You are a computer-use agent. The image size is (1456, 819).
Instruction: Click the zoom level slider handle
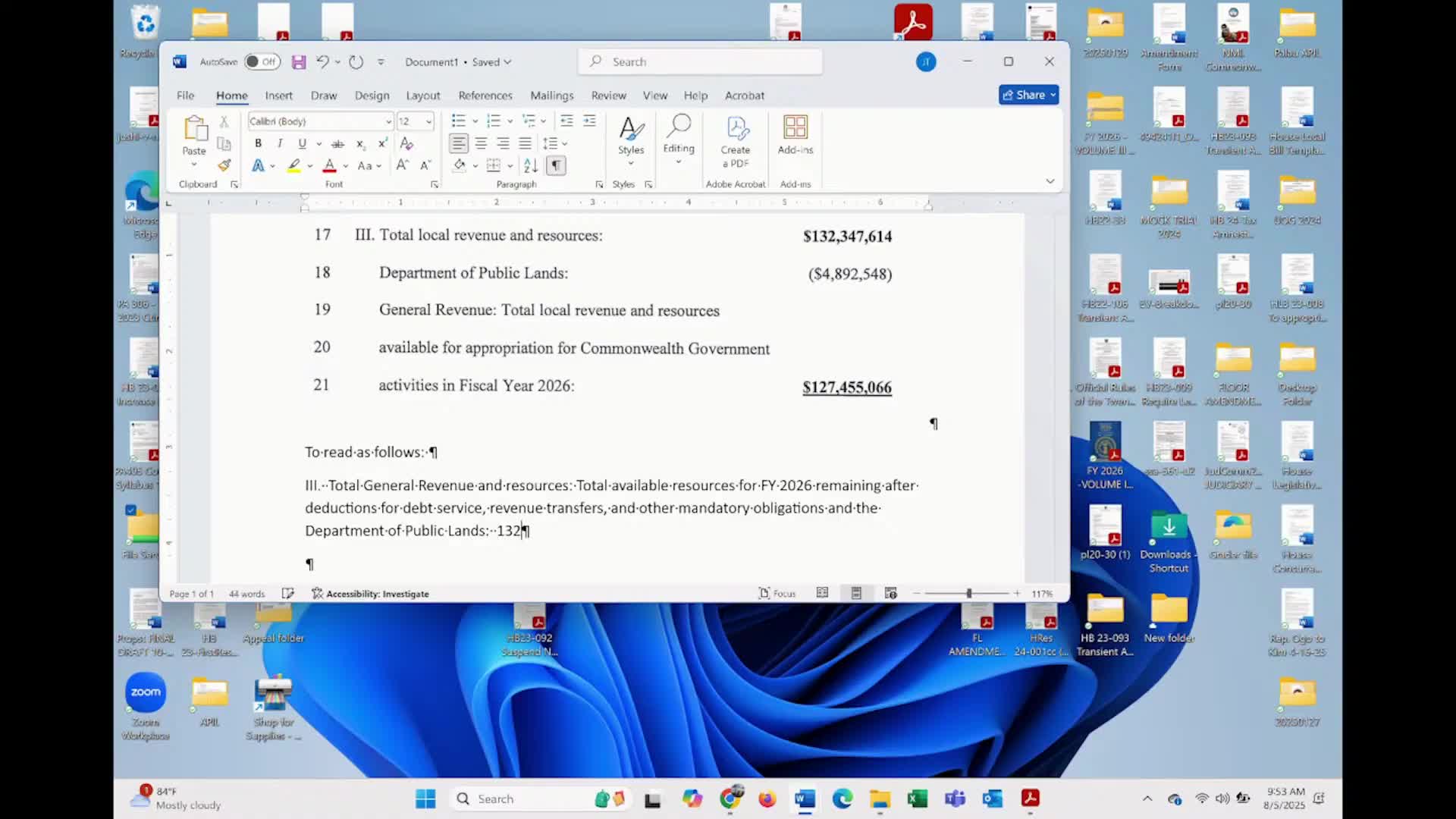[968, 594]
